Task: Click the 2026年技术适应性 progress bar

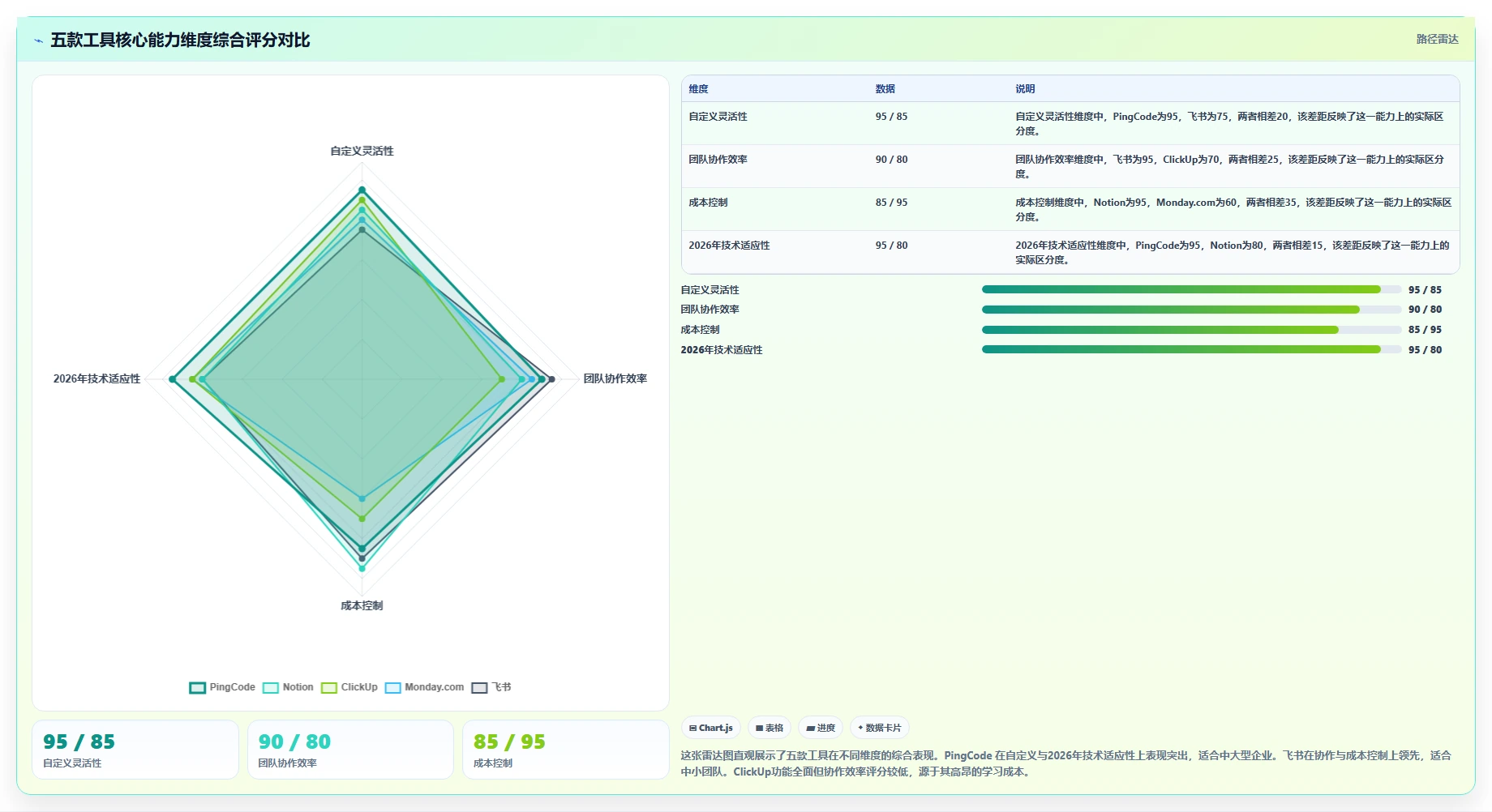Action: click(1191, 349)
